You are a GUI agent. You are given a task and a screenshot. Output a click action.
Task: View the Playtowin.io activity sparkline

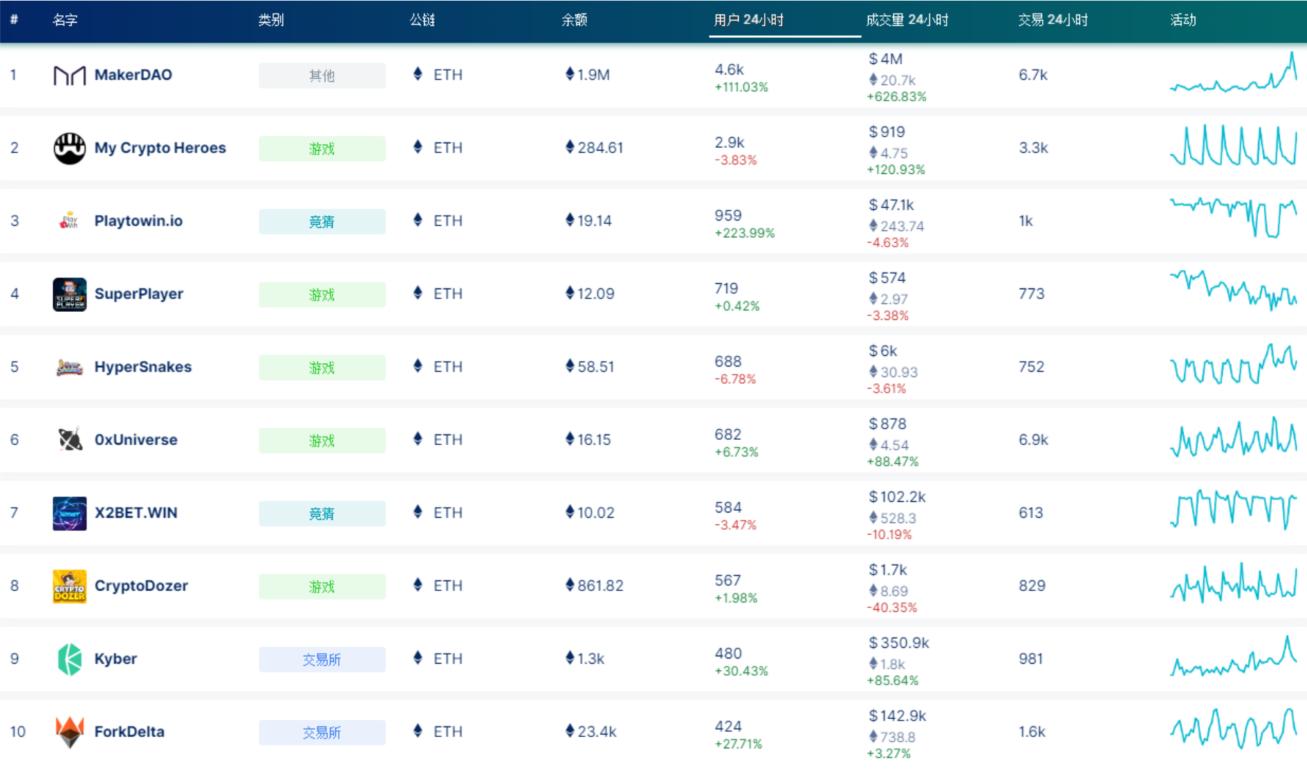[1234, 217]
